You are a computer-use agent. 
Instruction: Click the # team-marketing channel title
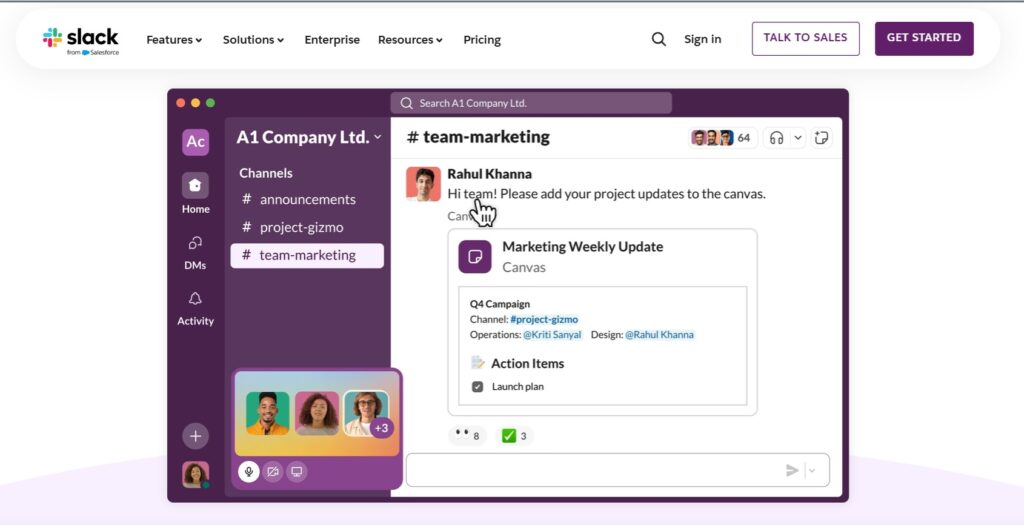pyautogui.click(x=478, y=137)
